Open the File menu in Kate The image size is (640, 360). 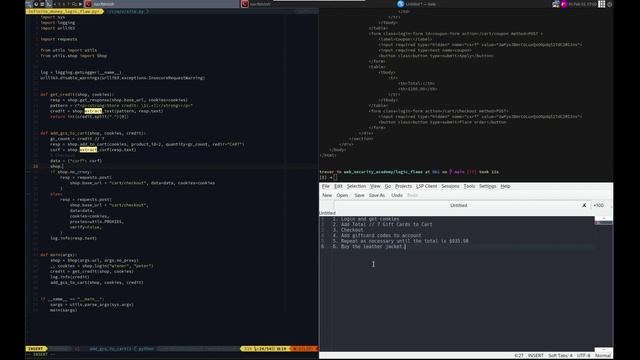point(326,186)
